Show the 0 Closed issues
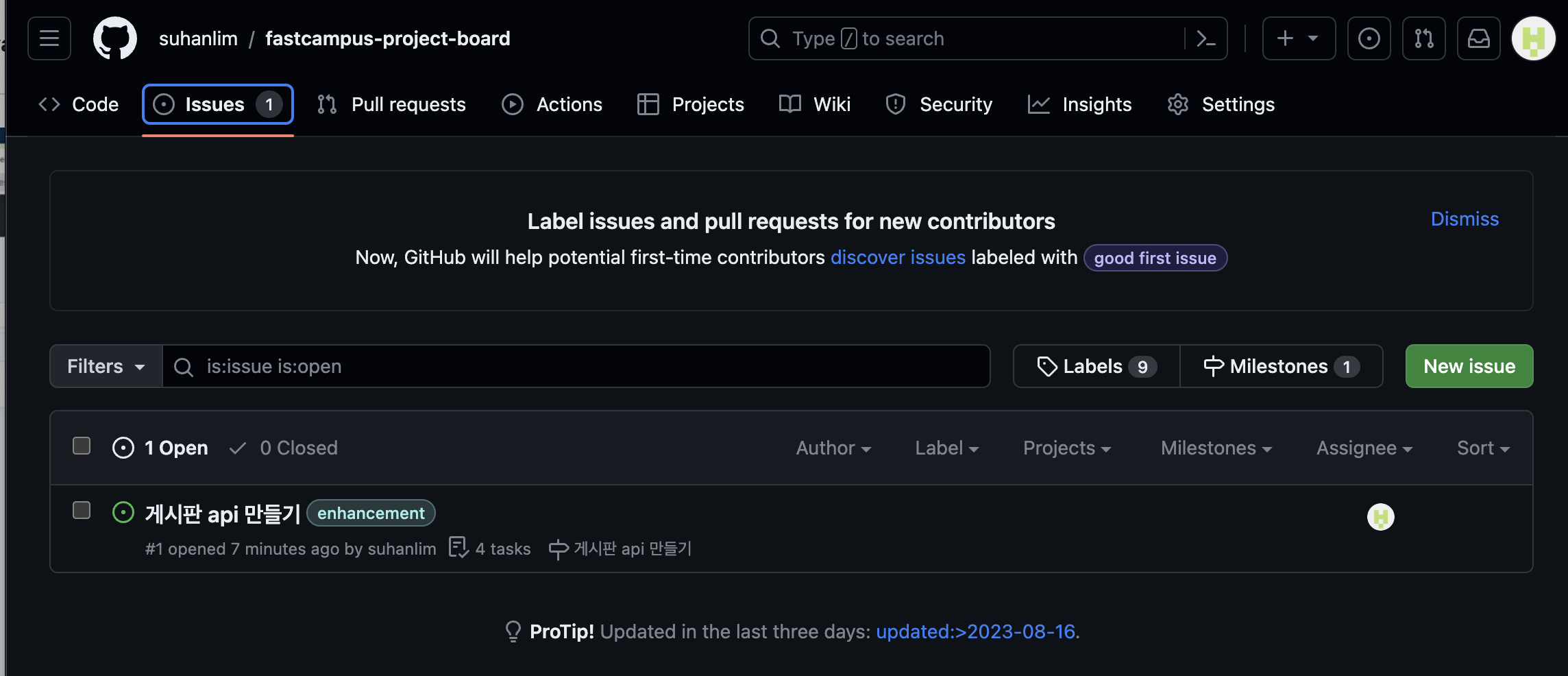This screenshot has width=1568, height=676. click(x=284, y=448)
